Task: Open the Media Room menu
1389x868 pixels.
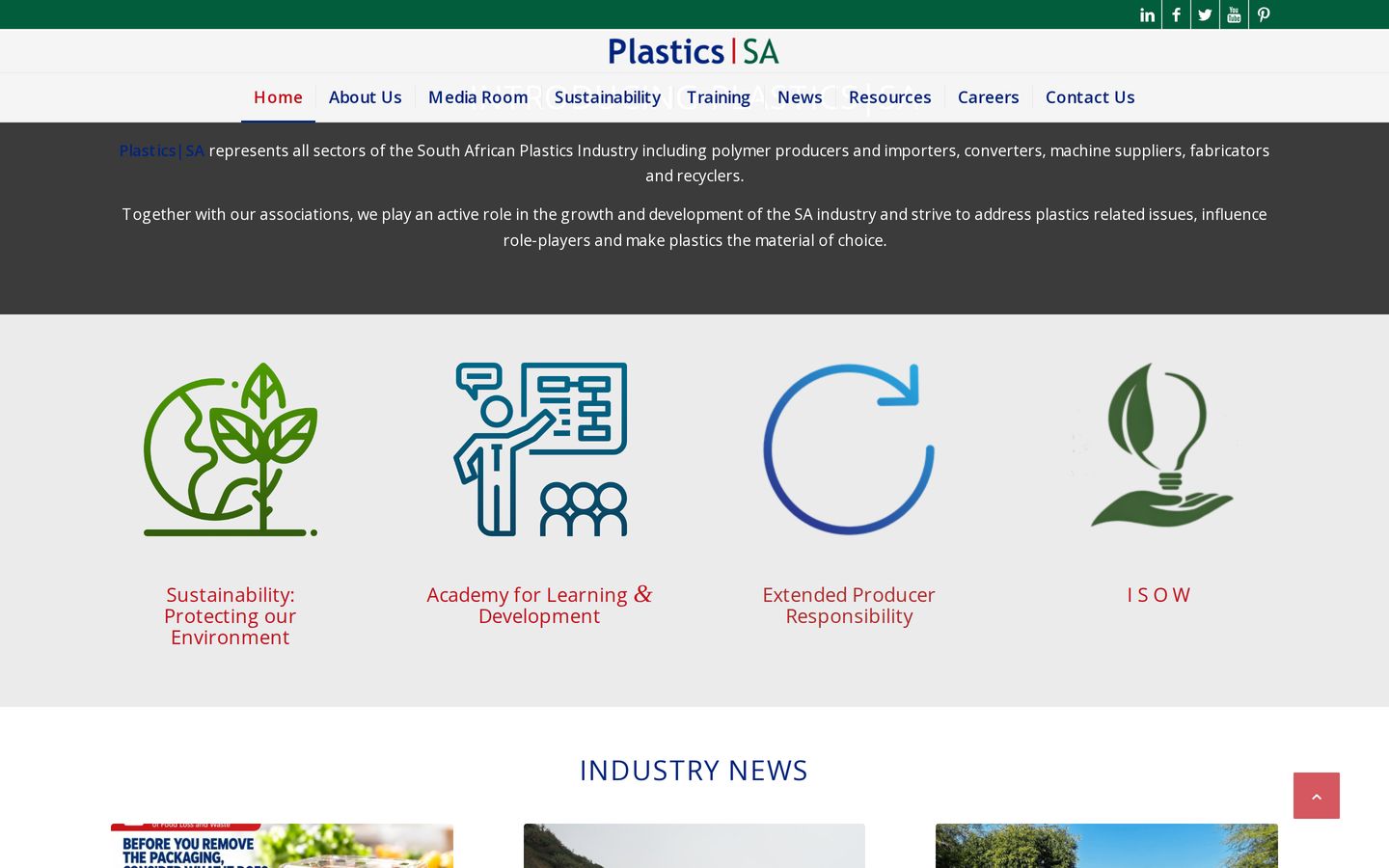Action: point(477,97)
